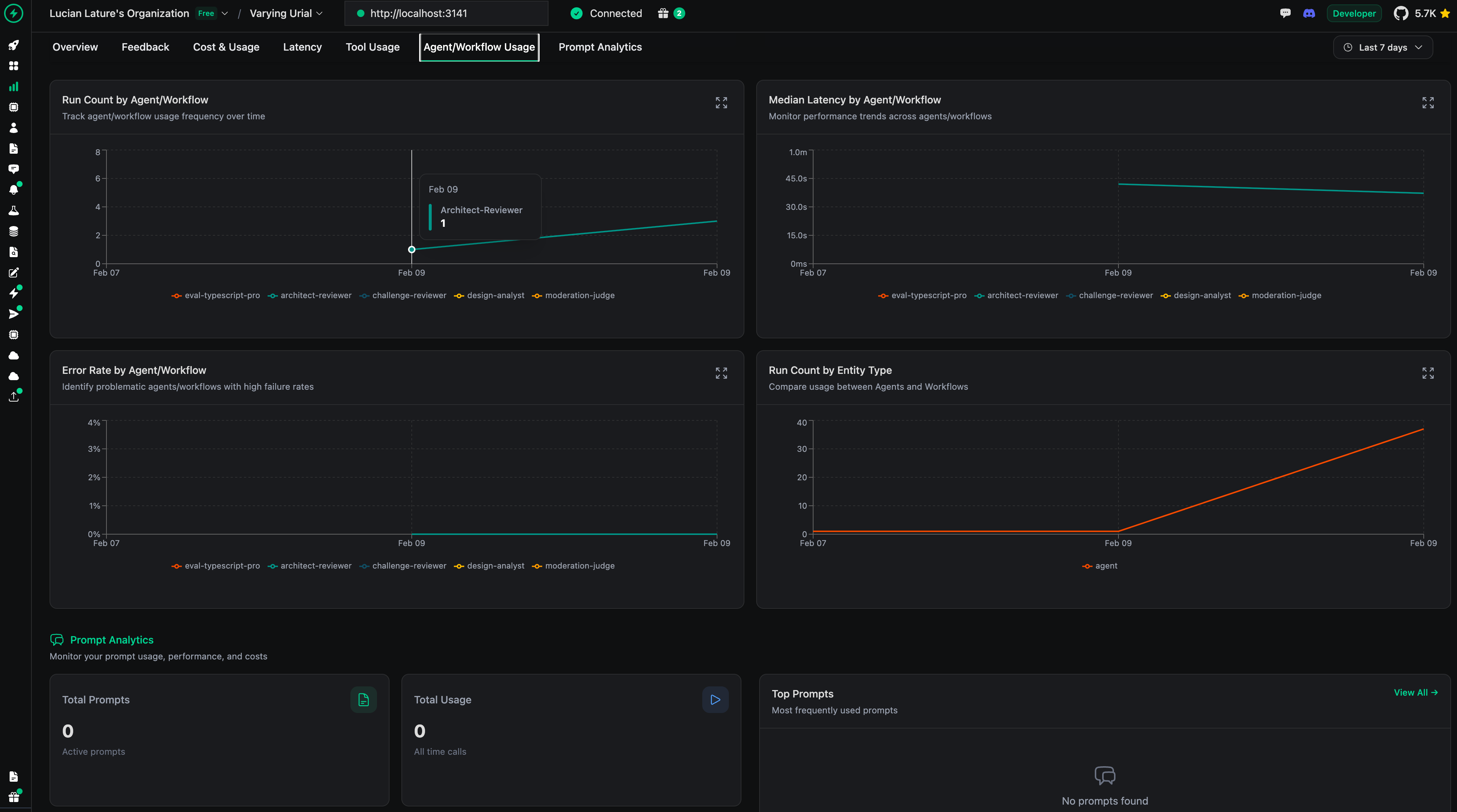The image size is (1457, 812).
Task: Click the gift icon next to Connected
Action: coord(663,13)
